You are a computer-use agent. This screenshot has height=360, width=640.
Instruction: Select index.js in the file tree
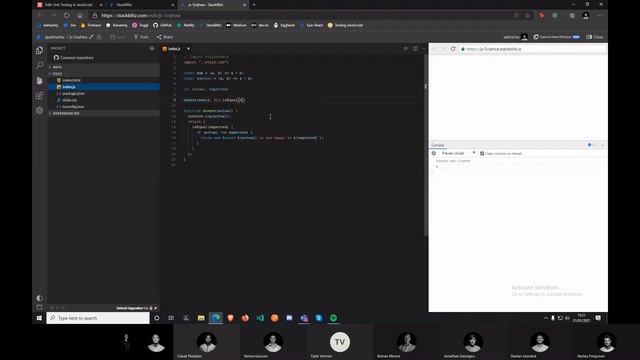click(x=104, y=87)
